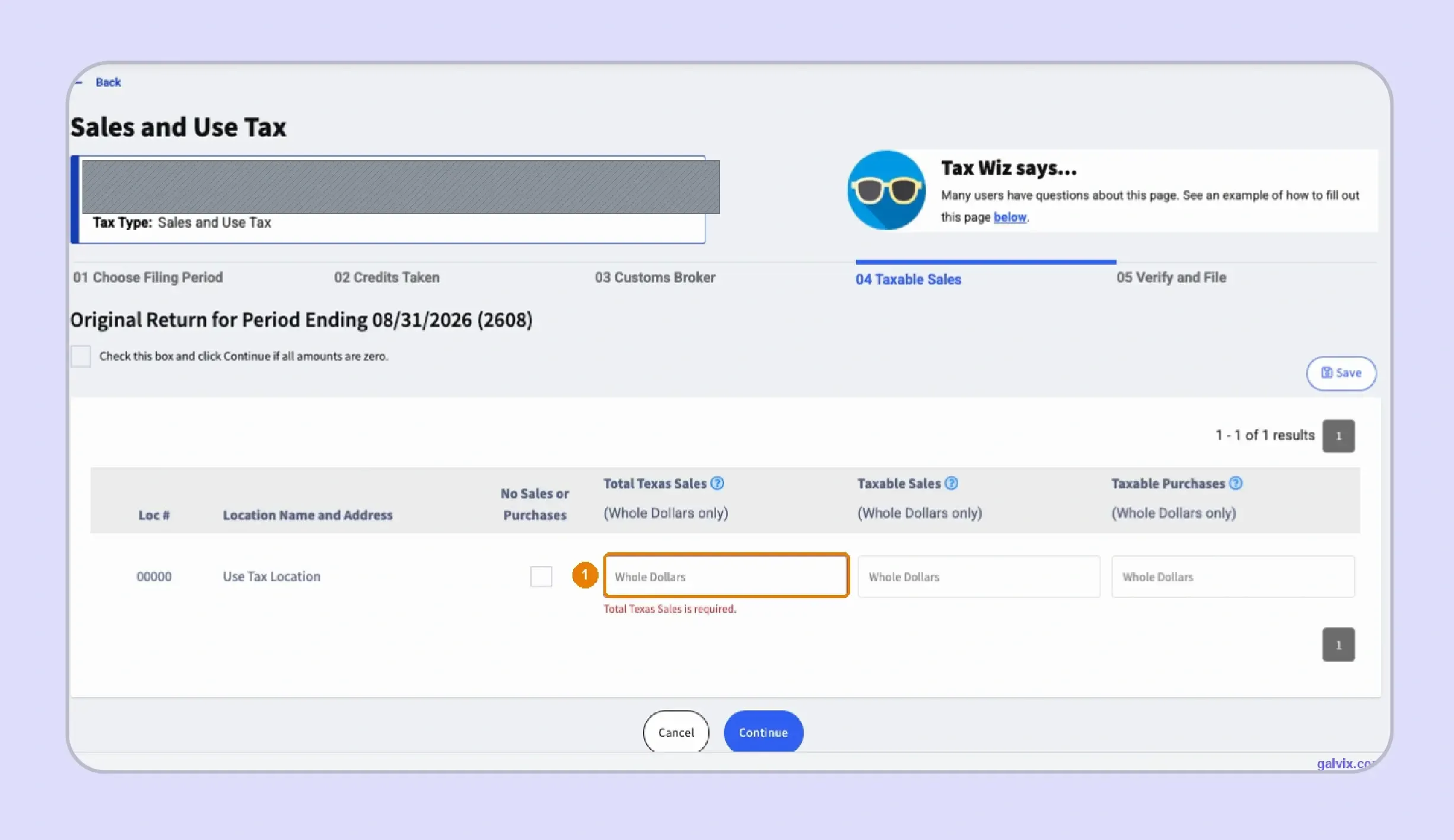Click the '1 - 1 of 1 results' text
The height and width of the screenshot is (840, 1454).
1265,435
